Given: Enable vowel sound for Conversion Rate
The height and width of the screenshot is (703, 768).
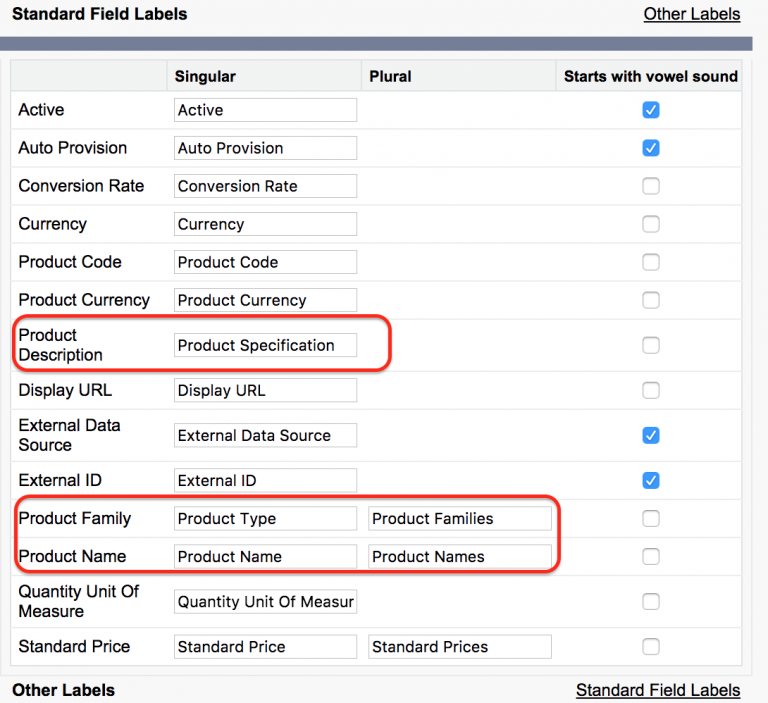Looking at the screenshot, I should [650, 186].
